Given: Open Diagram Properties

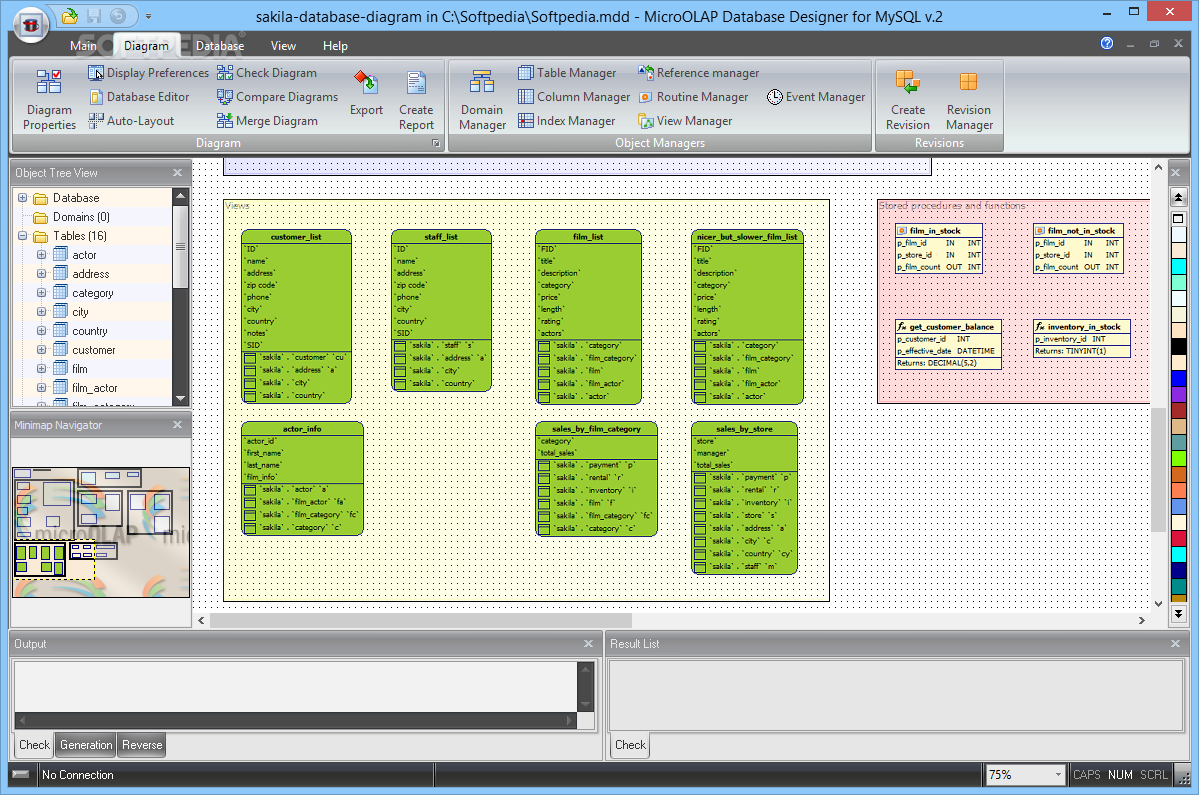Looking at the screenshot, I should 49,99.
